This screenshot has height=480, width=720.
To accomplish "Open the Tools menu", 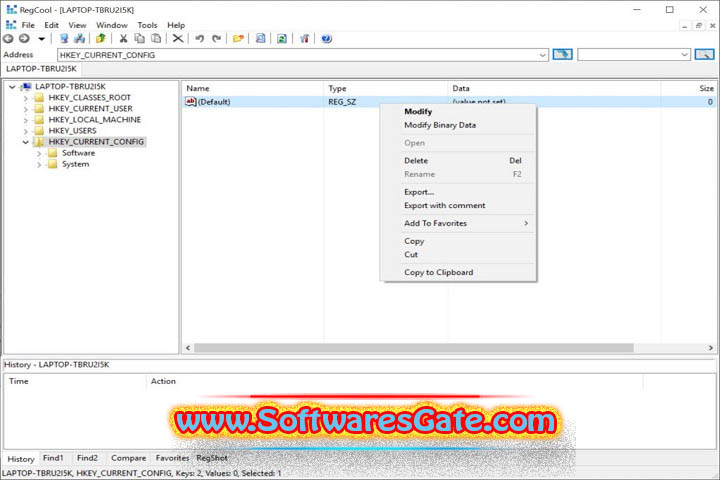I will [147, 25].
